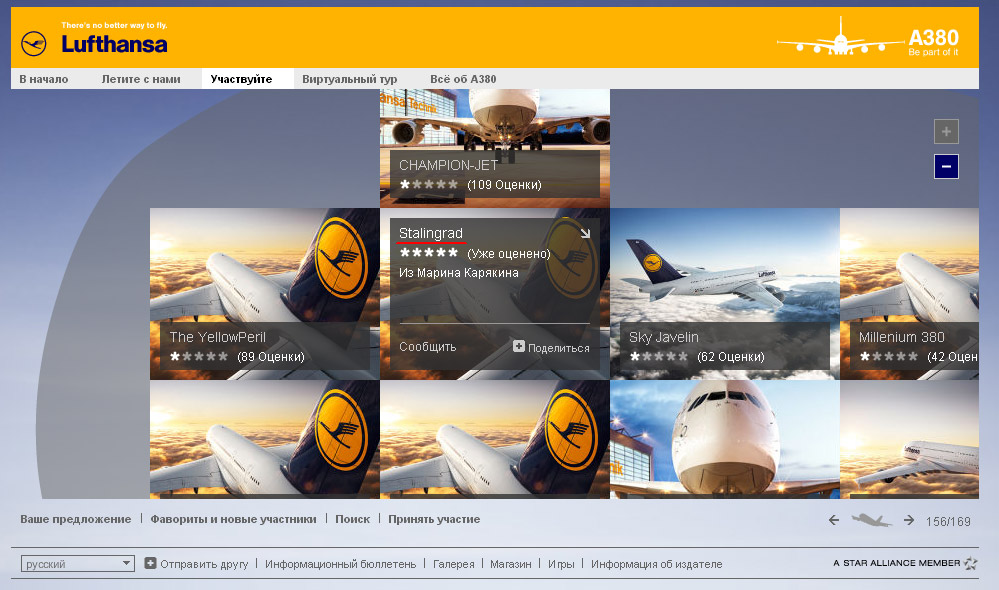Screen dimensions: 999x590
Task: Open the В начало menu item
Action: [43, 79]
